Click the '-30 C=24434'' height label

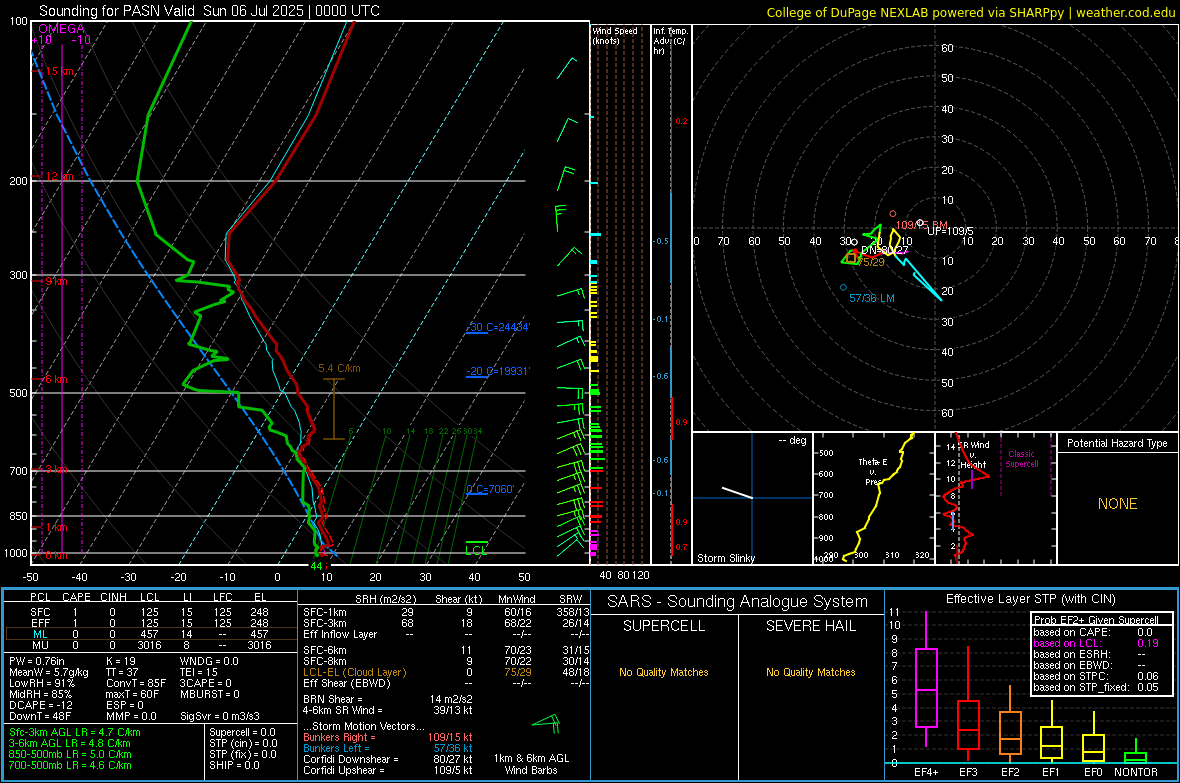click(x=498, y=327)
